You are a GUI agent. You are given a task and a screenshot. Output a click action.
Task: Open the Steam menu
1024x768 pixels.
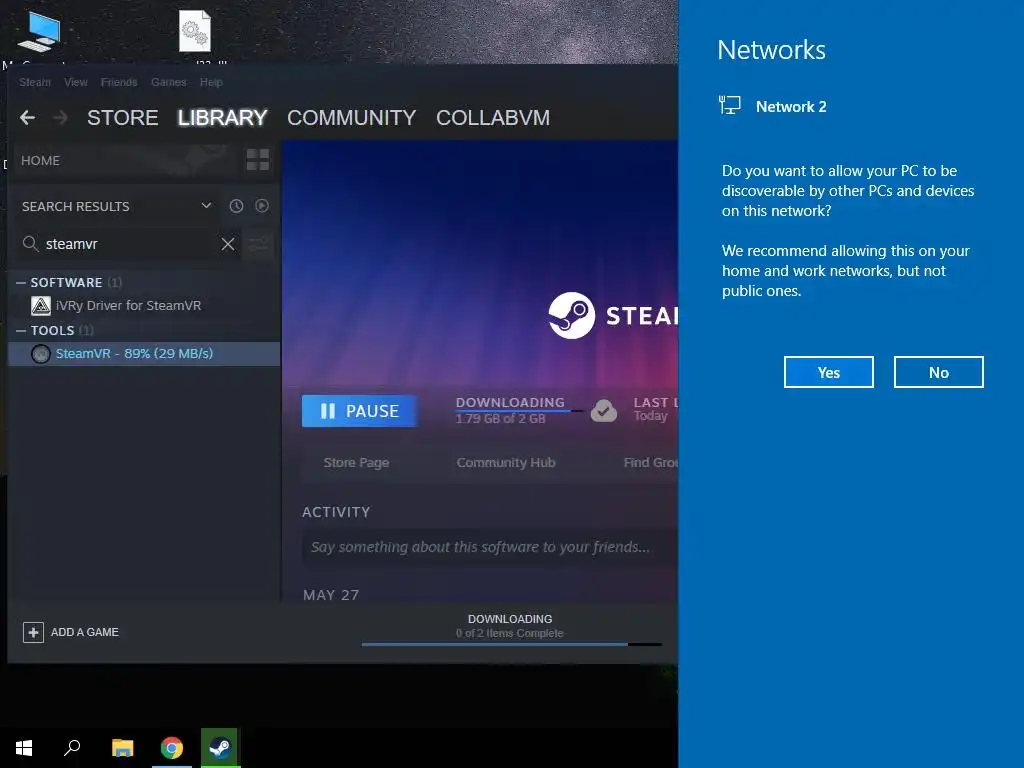point(35,82)
